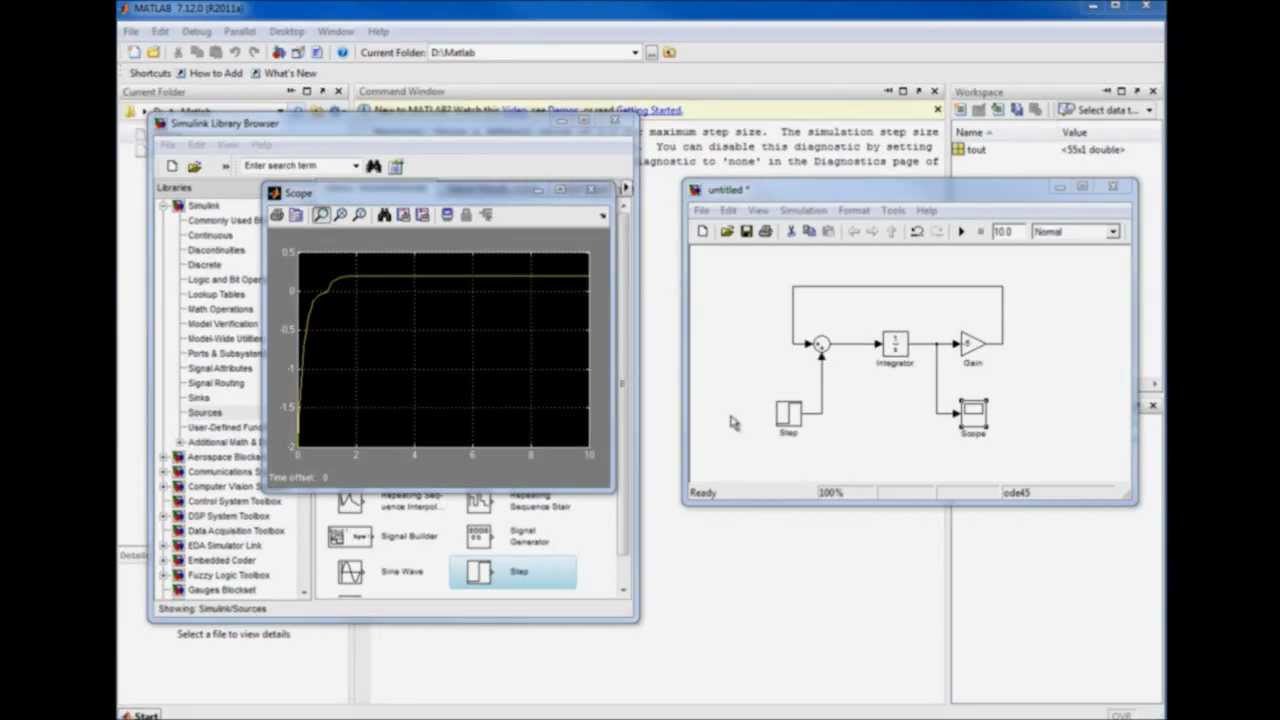Select Scope zoom X-axis tool

click(x=340, y=215)
